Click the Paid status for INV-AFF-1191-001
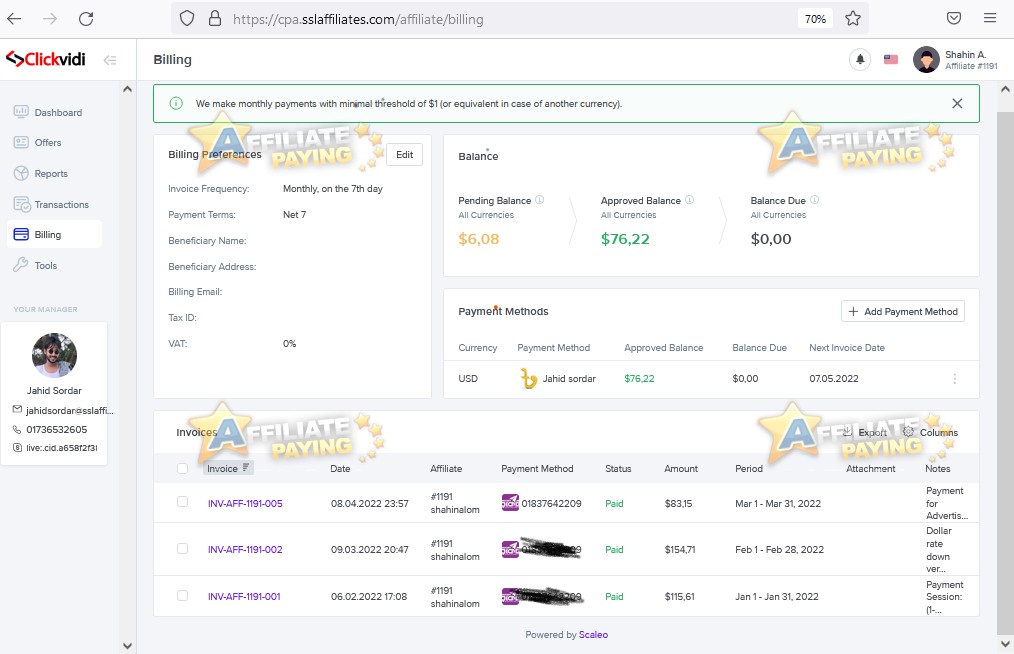 (614, 596)
